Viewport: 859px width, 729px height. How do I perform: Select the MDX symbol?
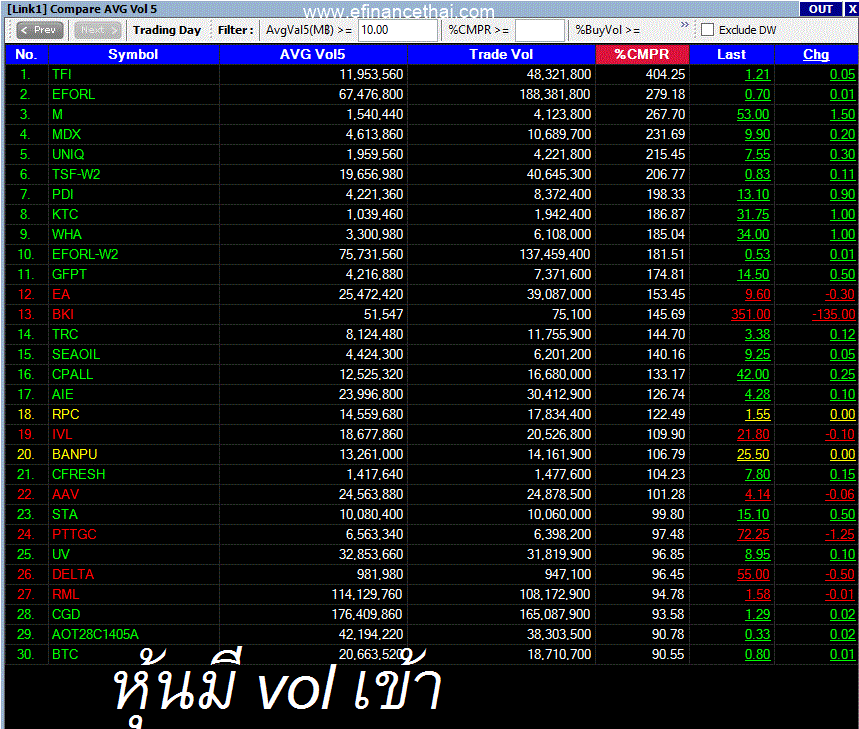click(66, 134)
